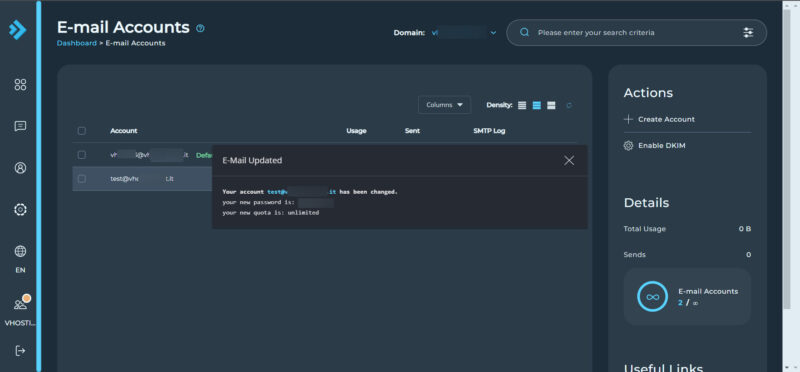Sort by the Account column header
The width and height of the screenshot is (800, 372).
[x=123, y=131]
